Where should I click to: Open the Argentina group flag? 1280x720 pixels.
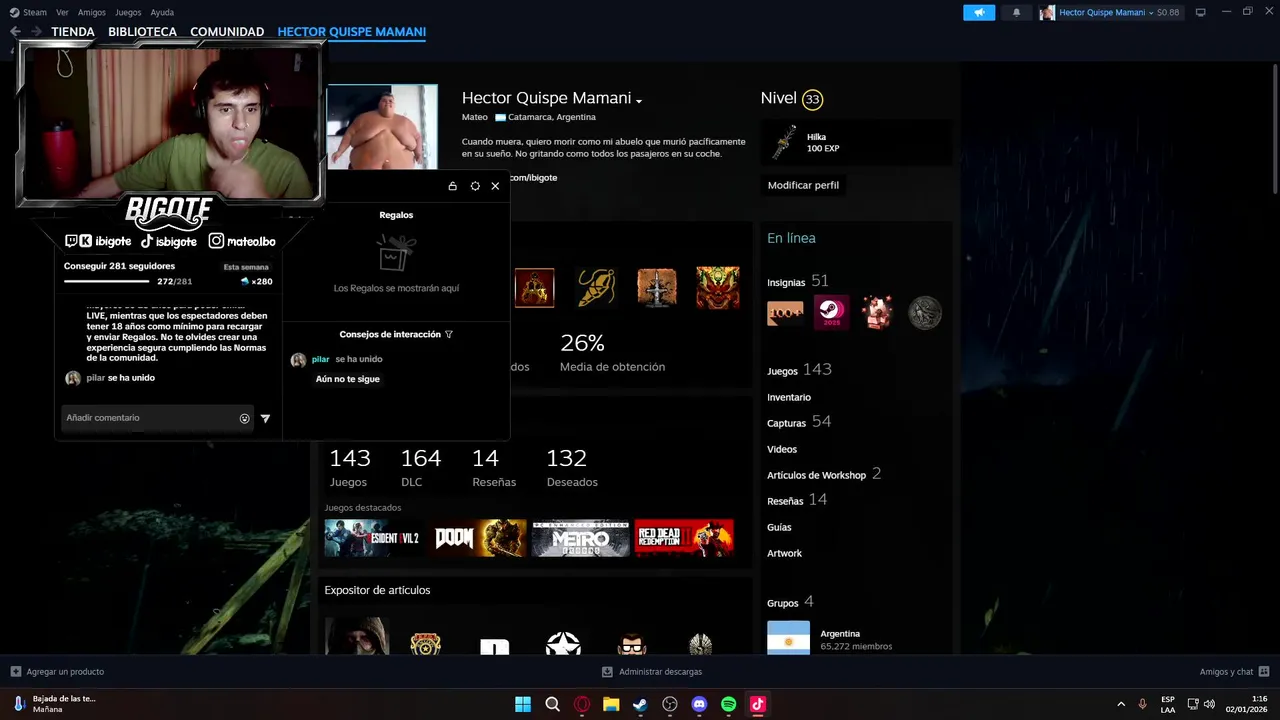pos(788,638)
